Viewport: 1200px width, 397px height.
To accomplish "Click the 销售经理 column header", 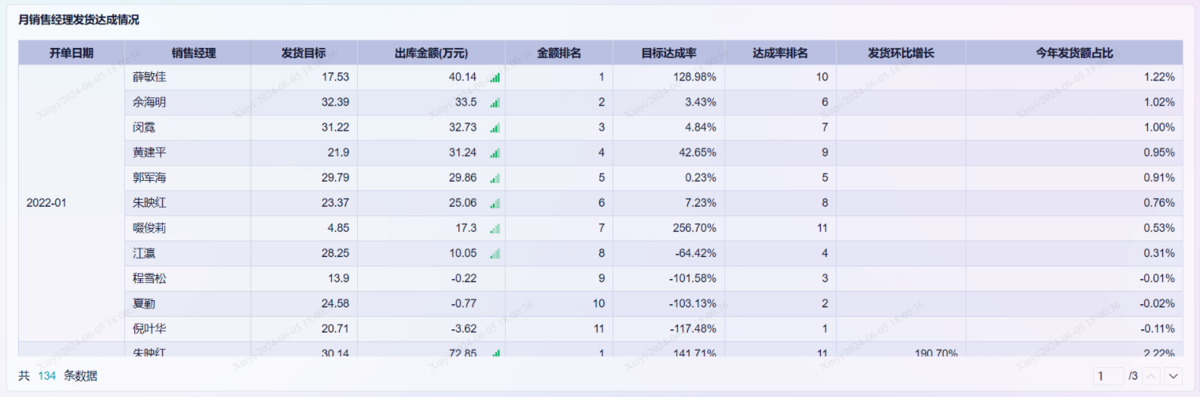I will click(188, 53).
